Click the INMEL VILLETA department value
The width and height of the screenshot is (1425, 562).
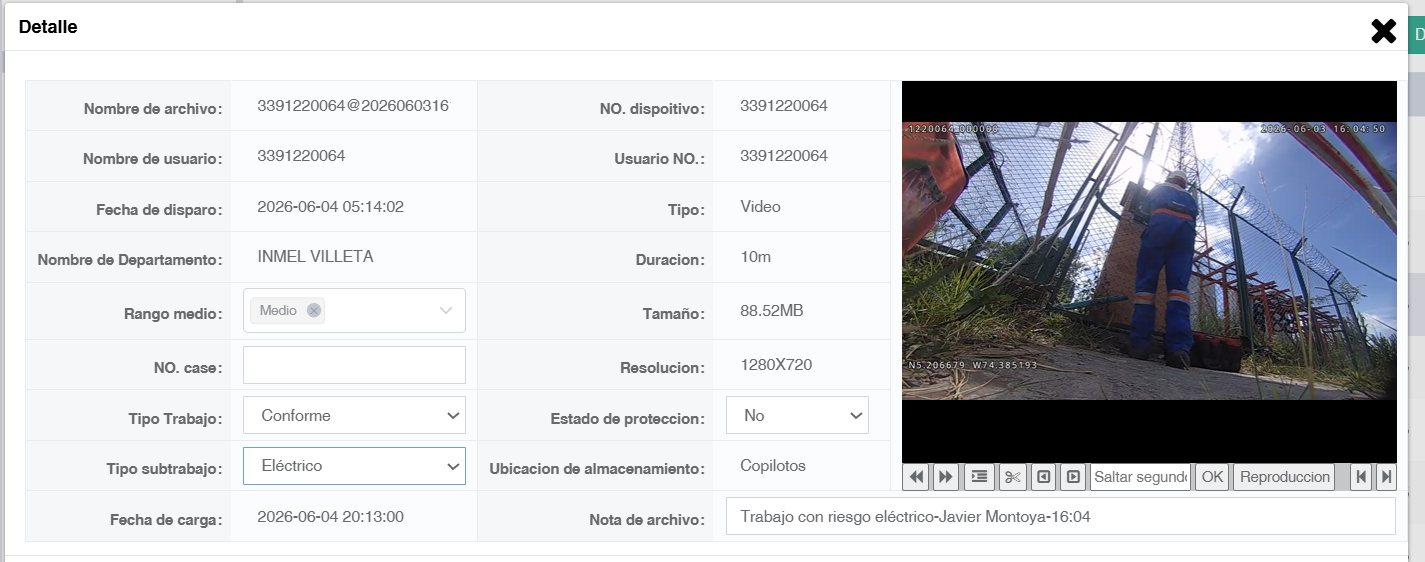(315, 257)
